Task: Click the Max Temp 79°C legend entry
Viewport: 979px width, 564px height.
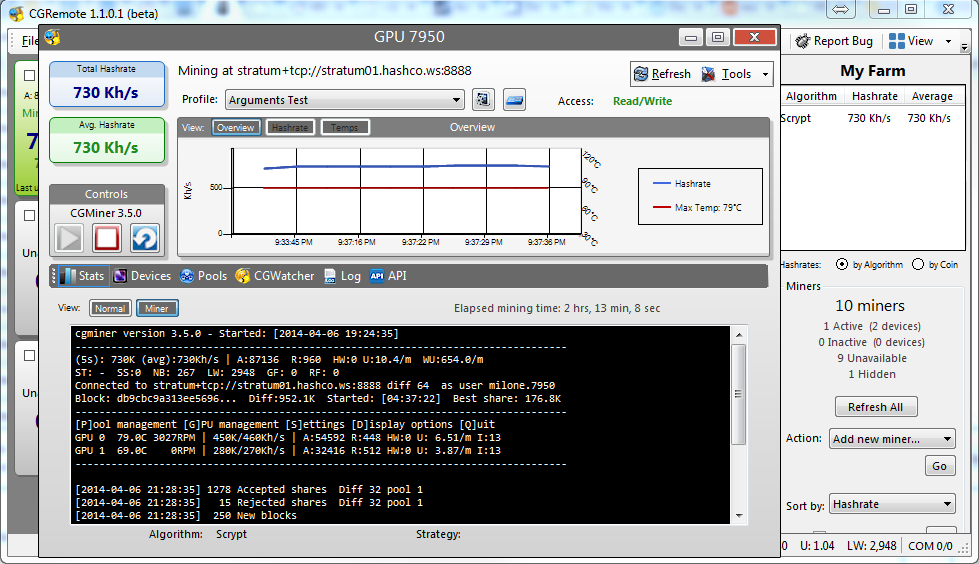Action: coord(697,207)
